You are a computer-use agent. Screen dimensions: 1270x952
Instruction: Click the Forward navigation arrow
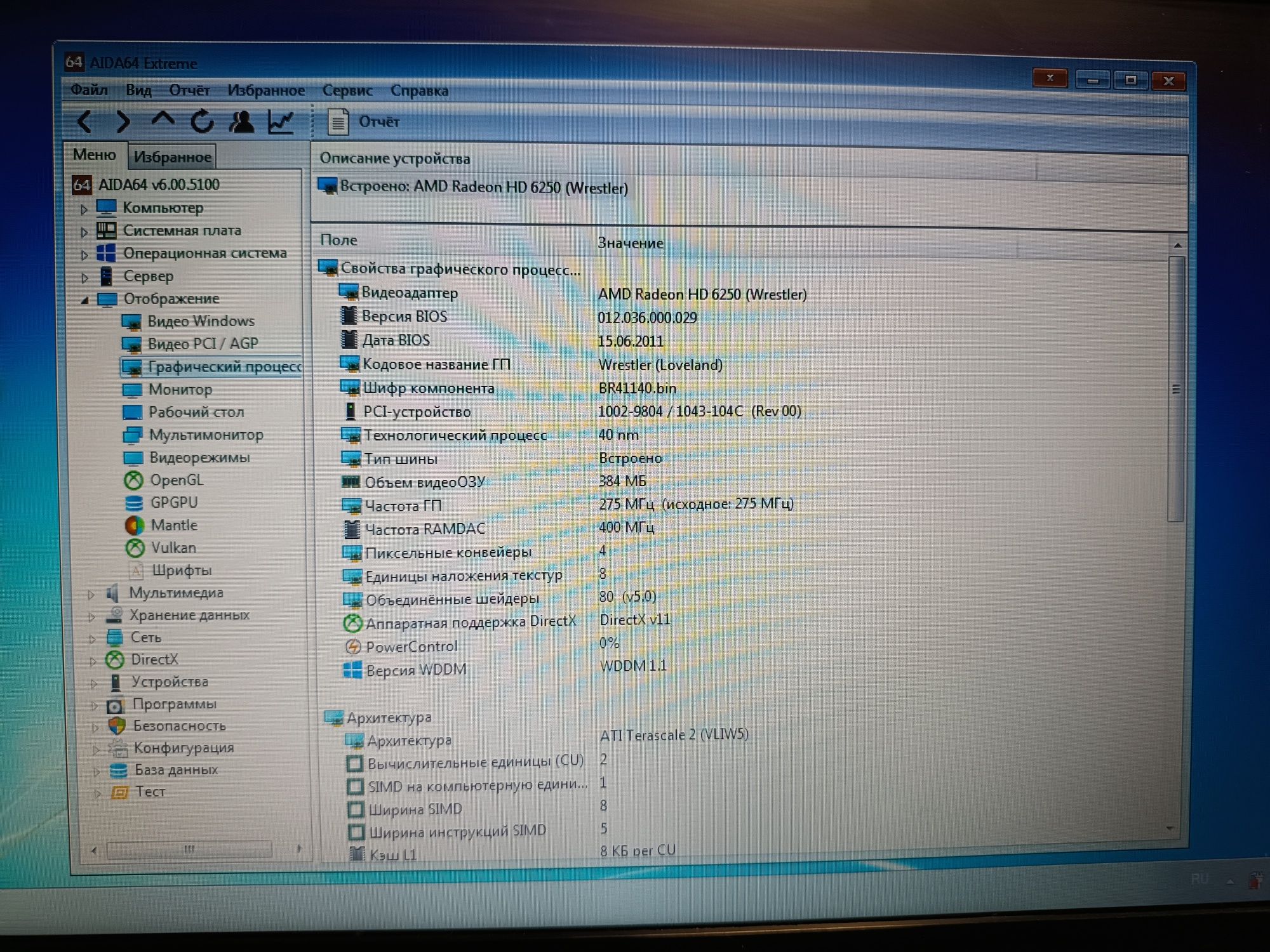tap(123, 121)
